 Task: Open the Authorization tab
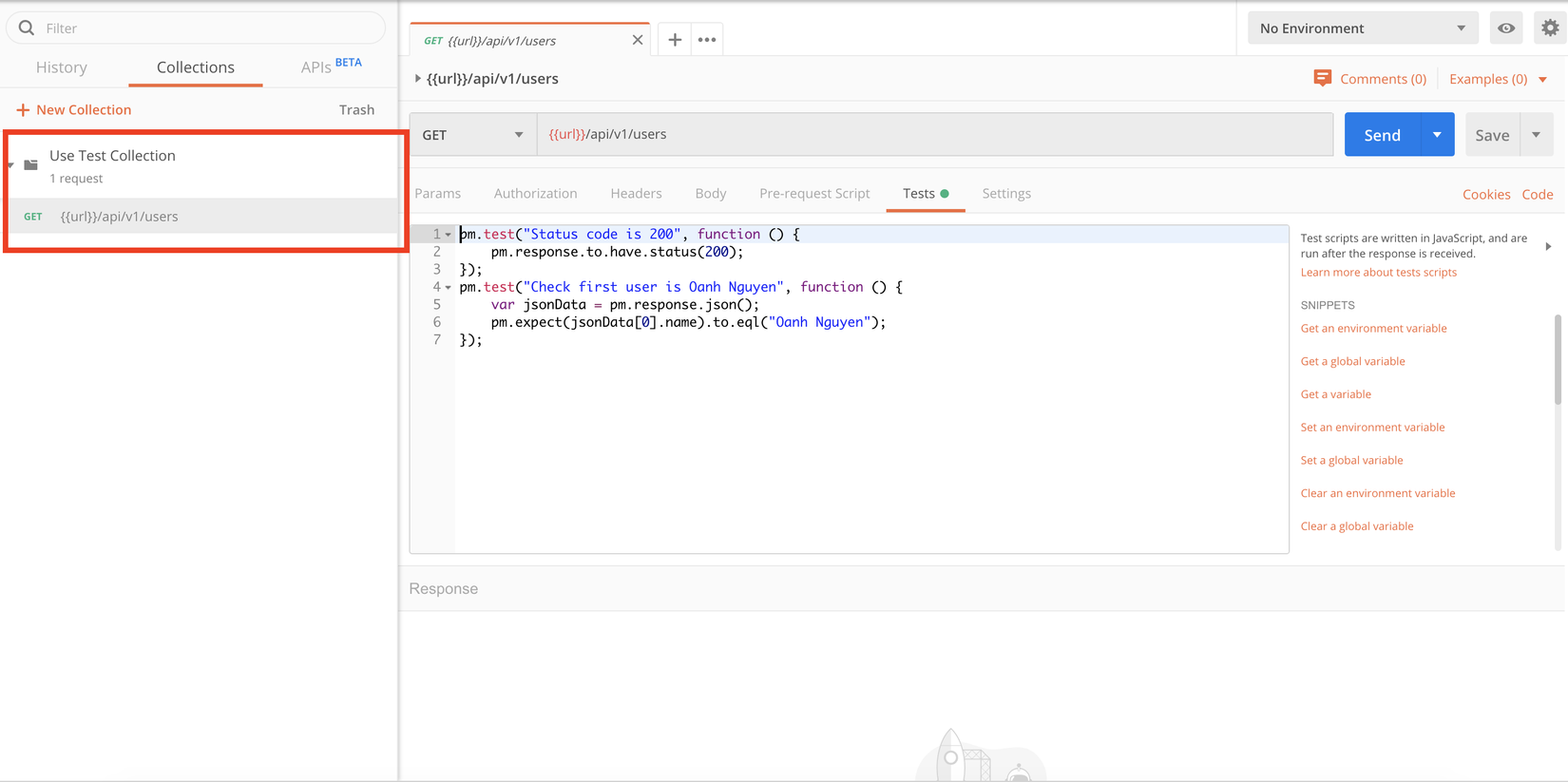[x=536, y=193]
